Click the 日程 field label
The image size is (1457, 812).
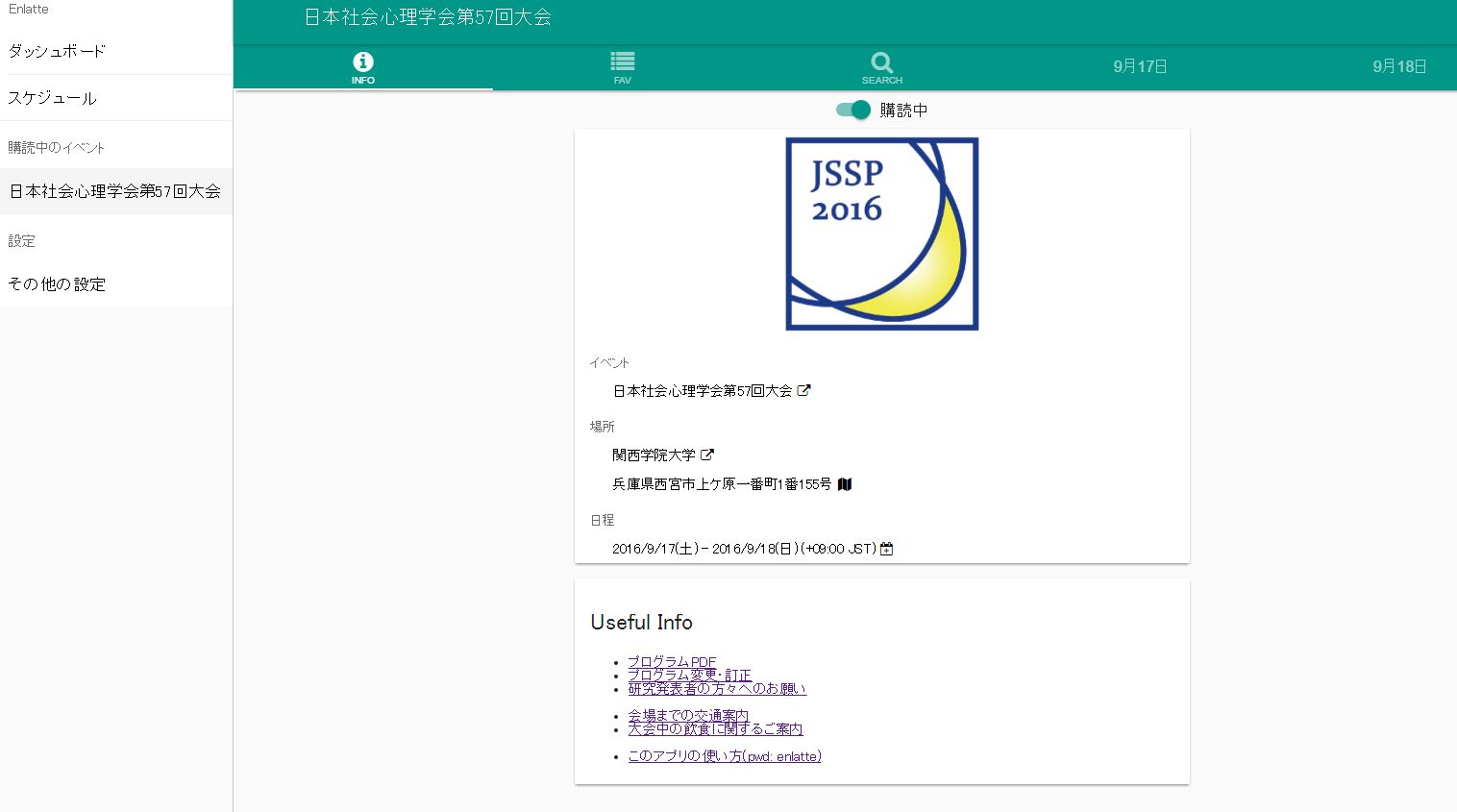click(x=602, y=520)
